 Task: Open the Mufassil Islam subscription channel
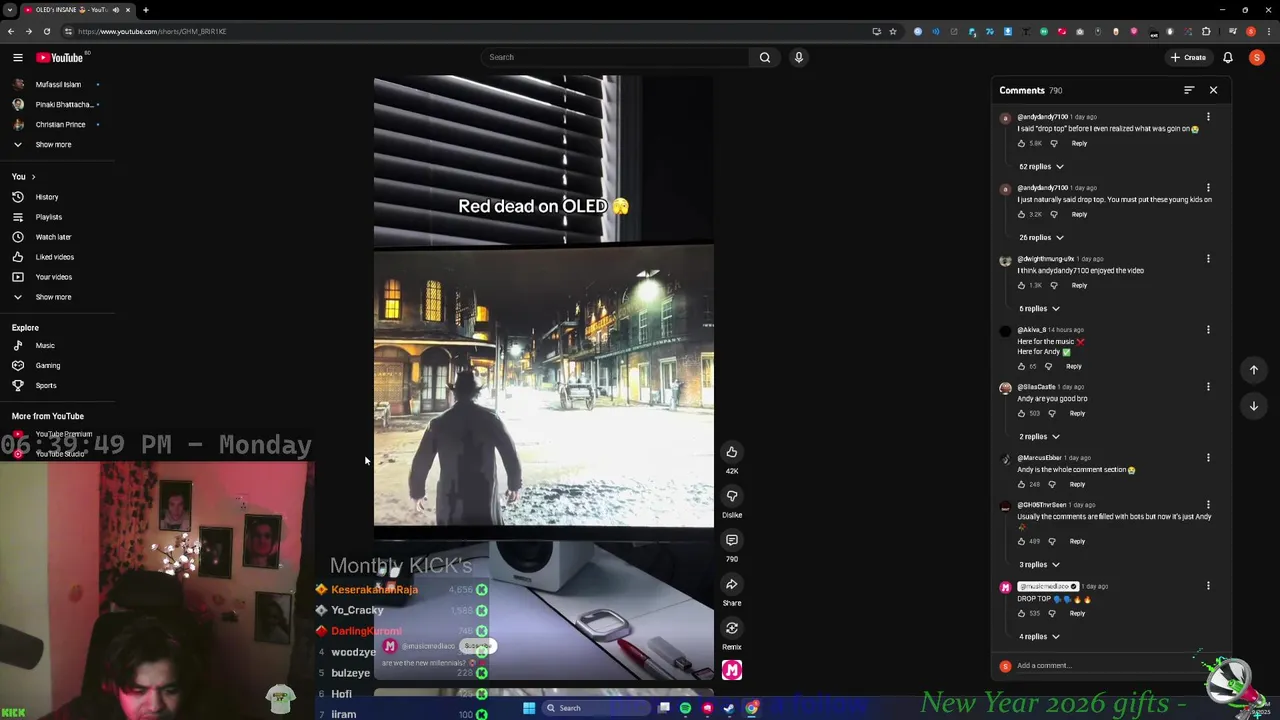coord(56,84)
